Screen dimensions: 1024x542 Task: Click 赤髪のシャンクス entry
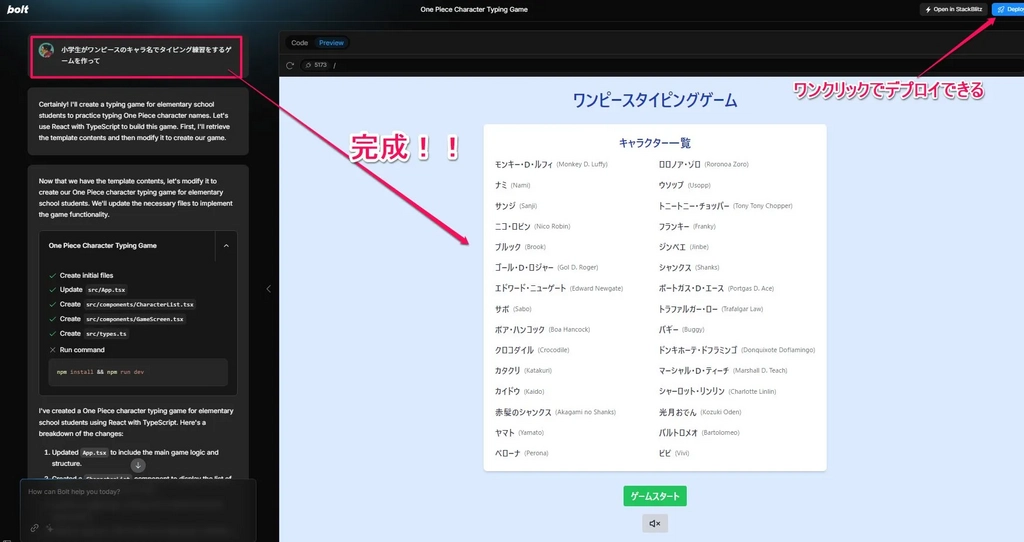coord(555,412)
